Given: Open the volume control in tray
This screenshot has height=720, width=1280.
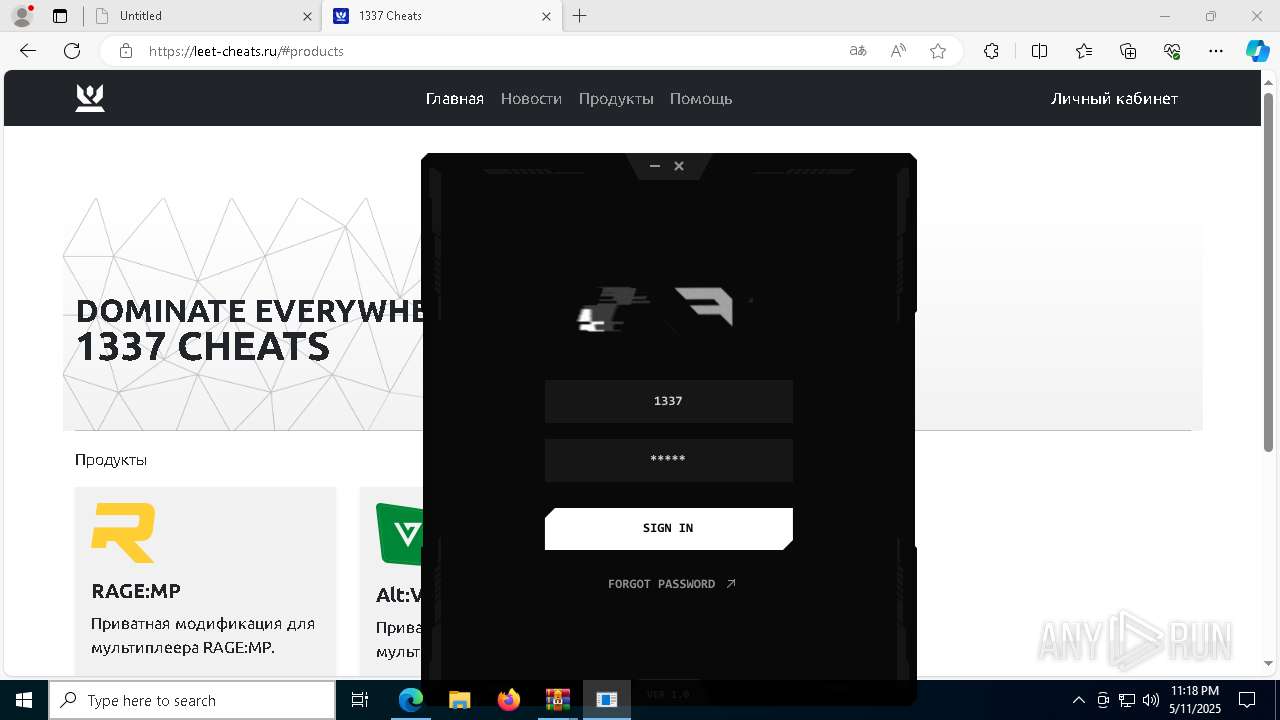Looking at the screenshot, I should click(x=1151, y=700).
